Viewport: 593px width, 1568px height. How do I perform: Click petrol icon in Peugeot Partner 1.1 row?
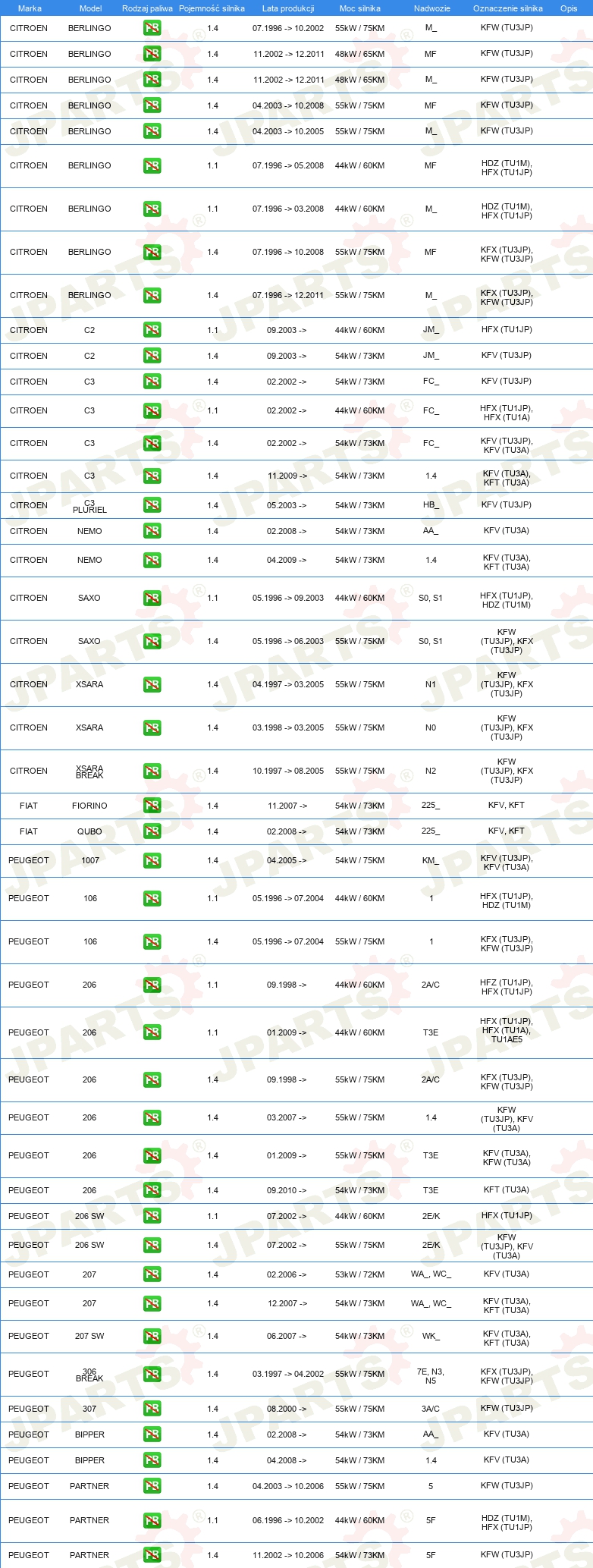click(152, 1521)
